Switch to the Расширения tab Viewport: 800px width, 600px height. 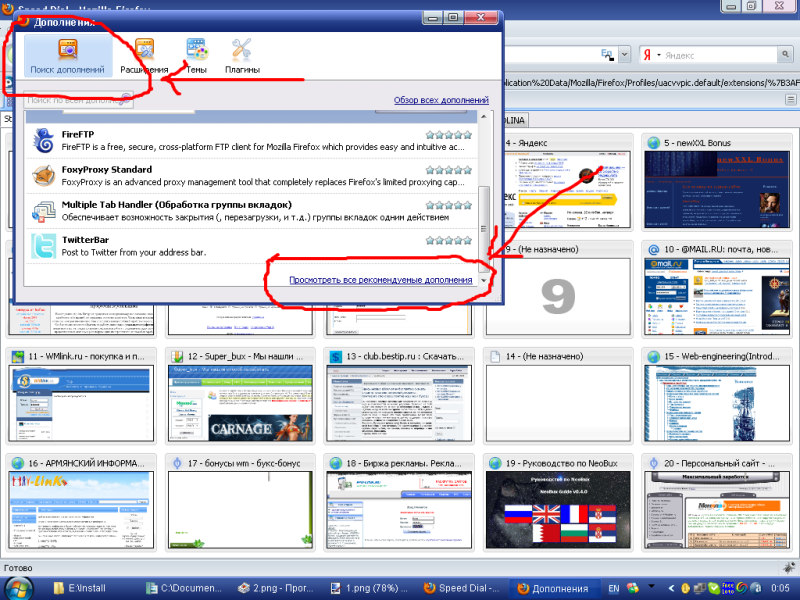tap(144, 56)
